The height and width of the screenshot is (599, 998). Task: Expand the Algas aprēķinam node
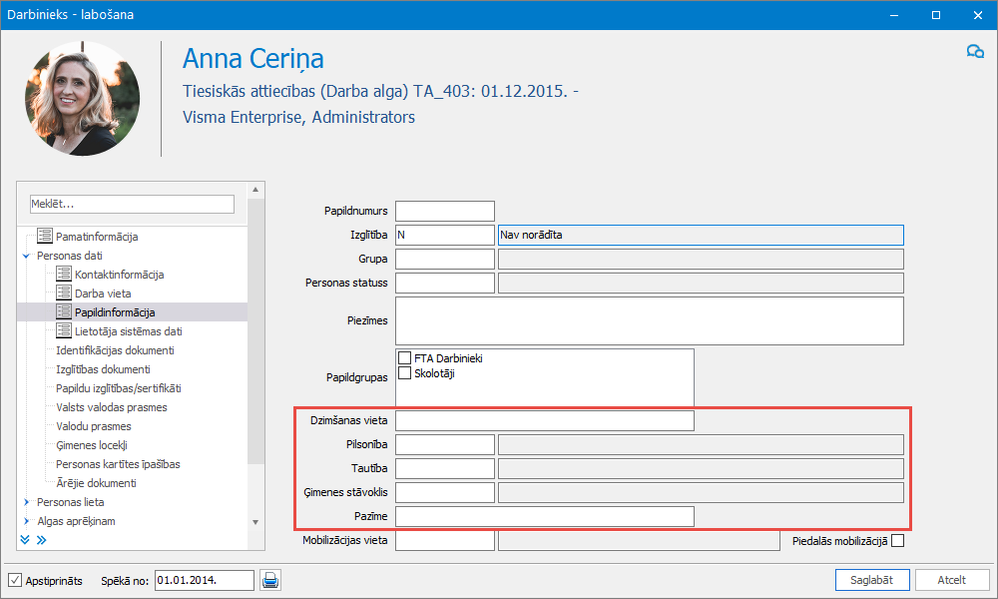point(26,521)
